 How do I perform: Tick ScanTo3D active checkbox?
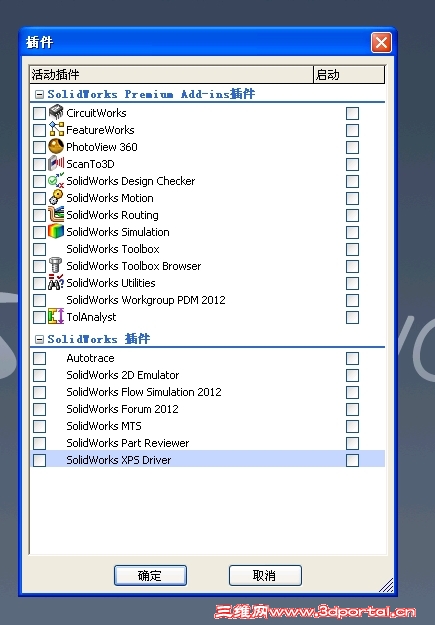tap(39, 164)
